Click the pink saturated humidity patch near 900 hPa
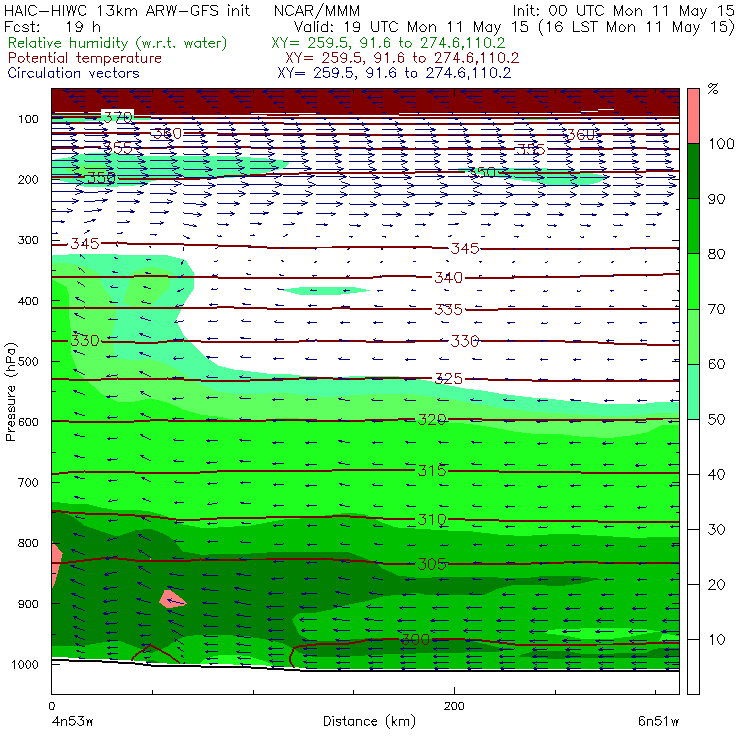Viewport: 740px width, 740px height. (172, 599)
